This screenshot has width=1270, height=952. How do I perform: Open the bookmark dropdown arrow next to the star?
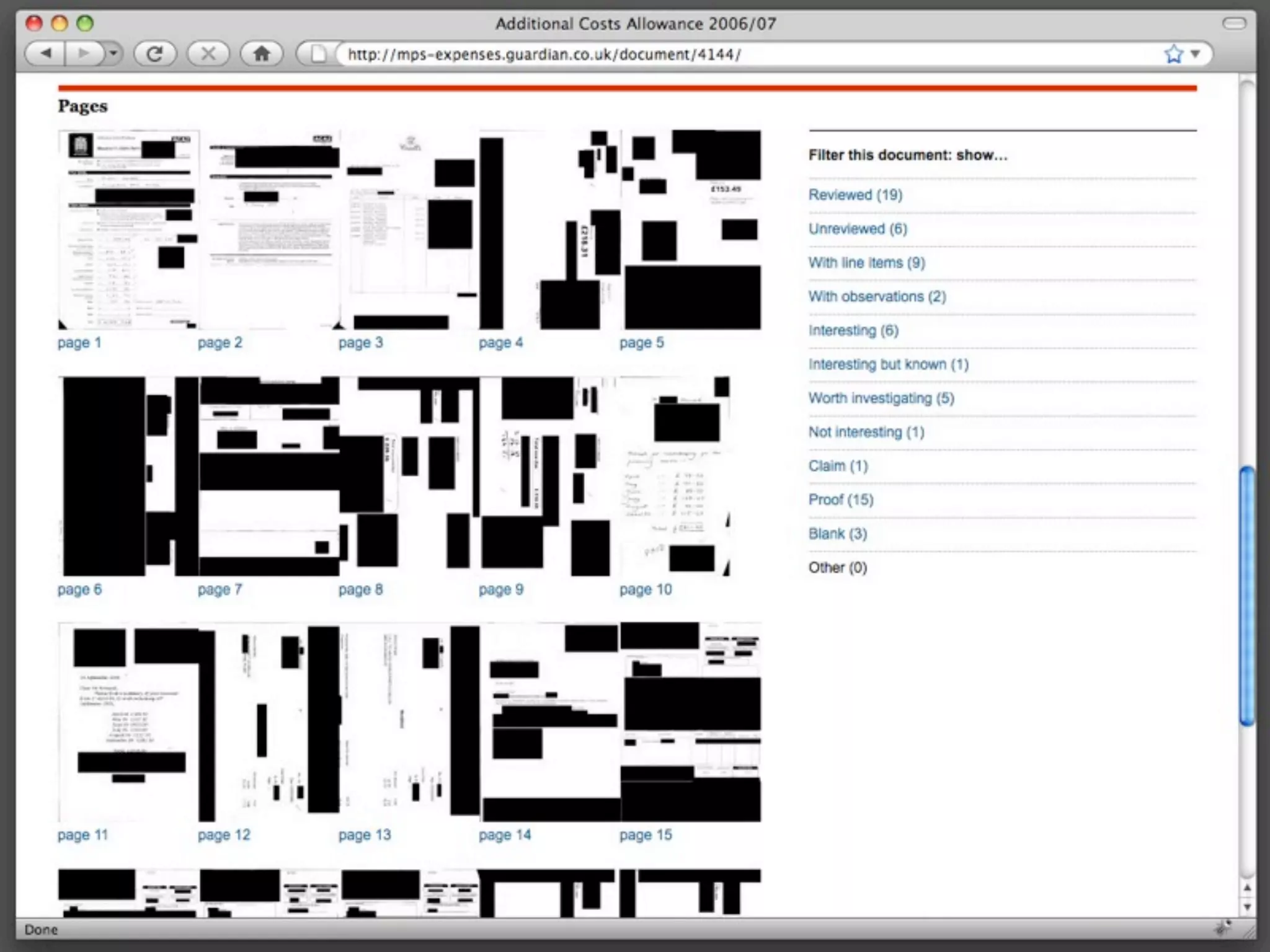(x=1195, y=54)
